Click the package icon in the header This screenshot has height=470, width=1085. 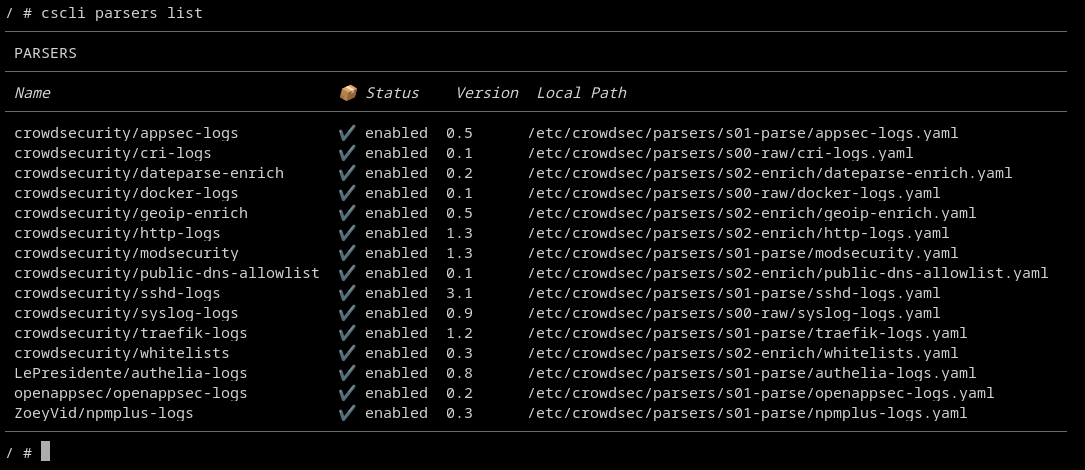point(348,93)
